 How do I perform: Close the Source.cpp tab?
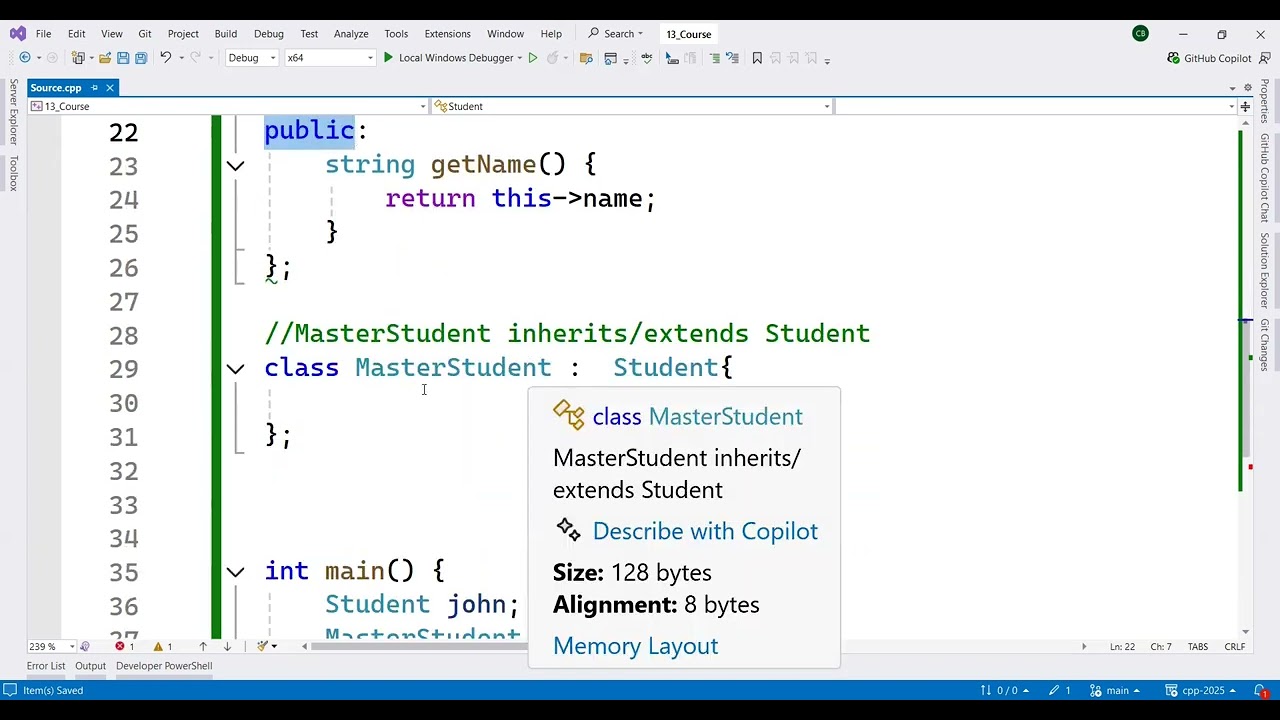click(x=110, y=88)
